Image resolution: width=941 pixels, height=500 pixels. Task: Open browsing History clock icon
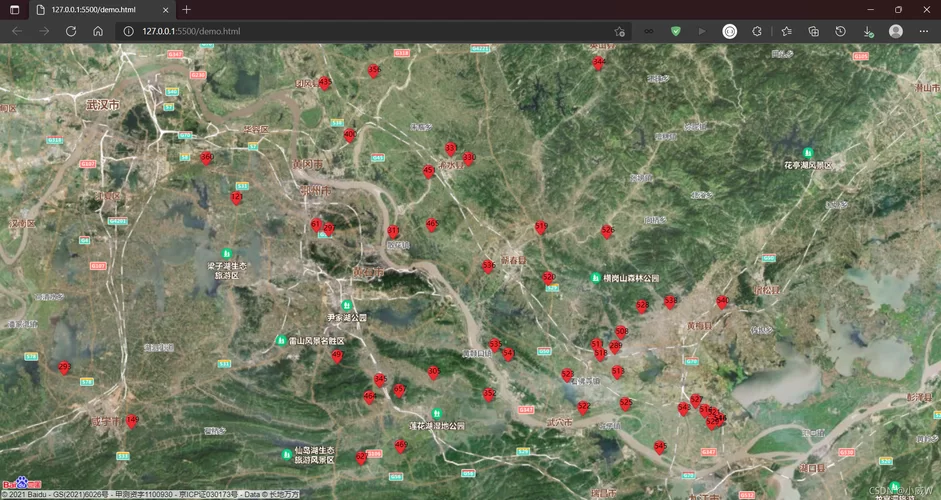click(x=840, y=31)
